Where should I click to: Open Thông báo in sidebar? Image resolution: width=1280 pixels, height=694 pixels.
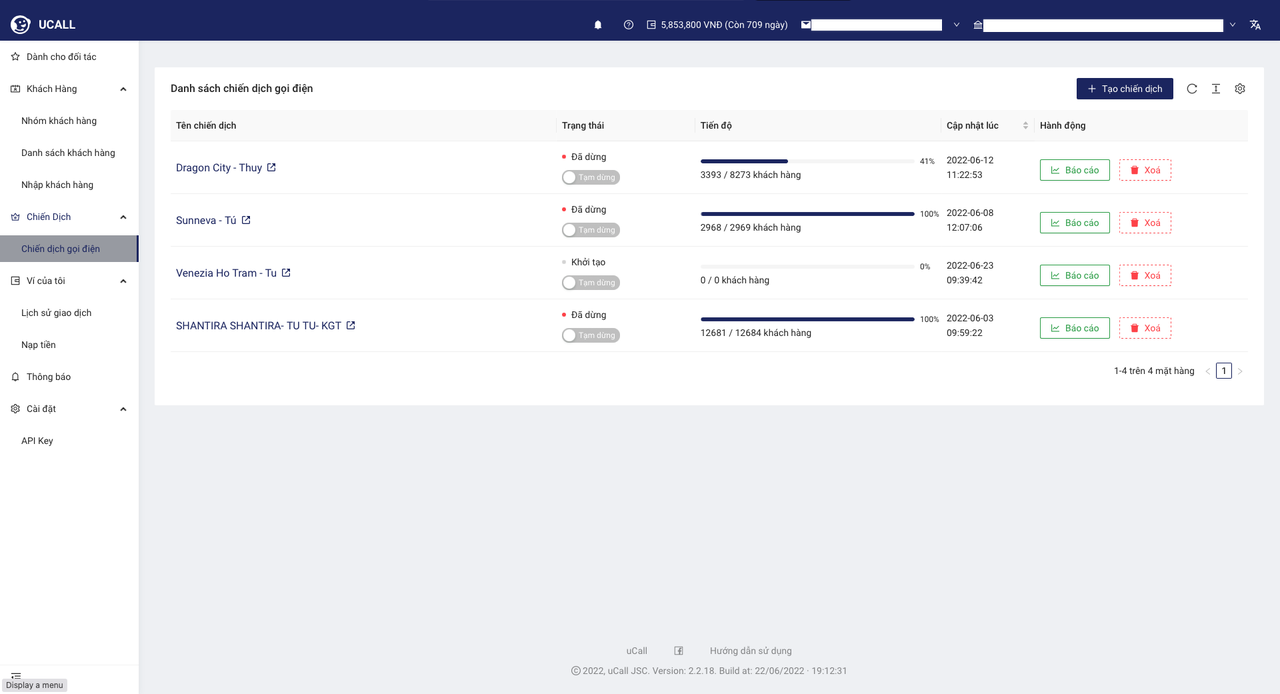pyautogui.click(x=69, y=377)
